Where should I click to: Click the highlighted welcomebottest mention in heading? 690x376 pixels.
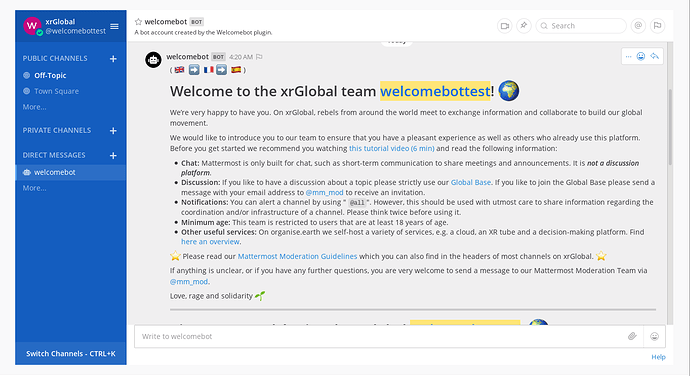click(435, 91)
